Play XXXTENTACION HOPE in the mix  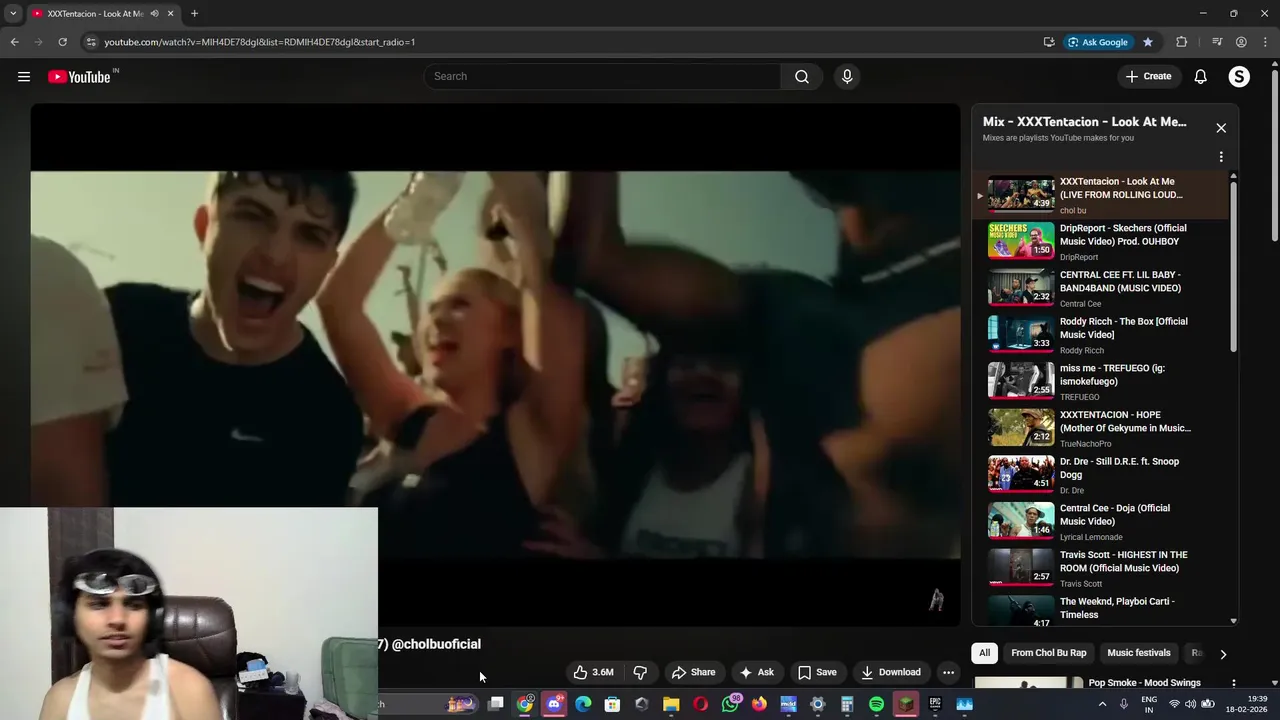coord(1100,428)
